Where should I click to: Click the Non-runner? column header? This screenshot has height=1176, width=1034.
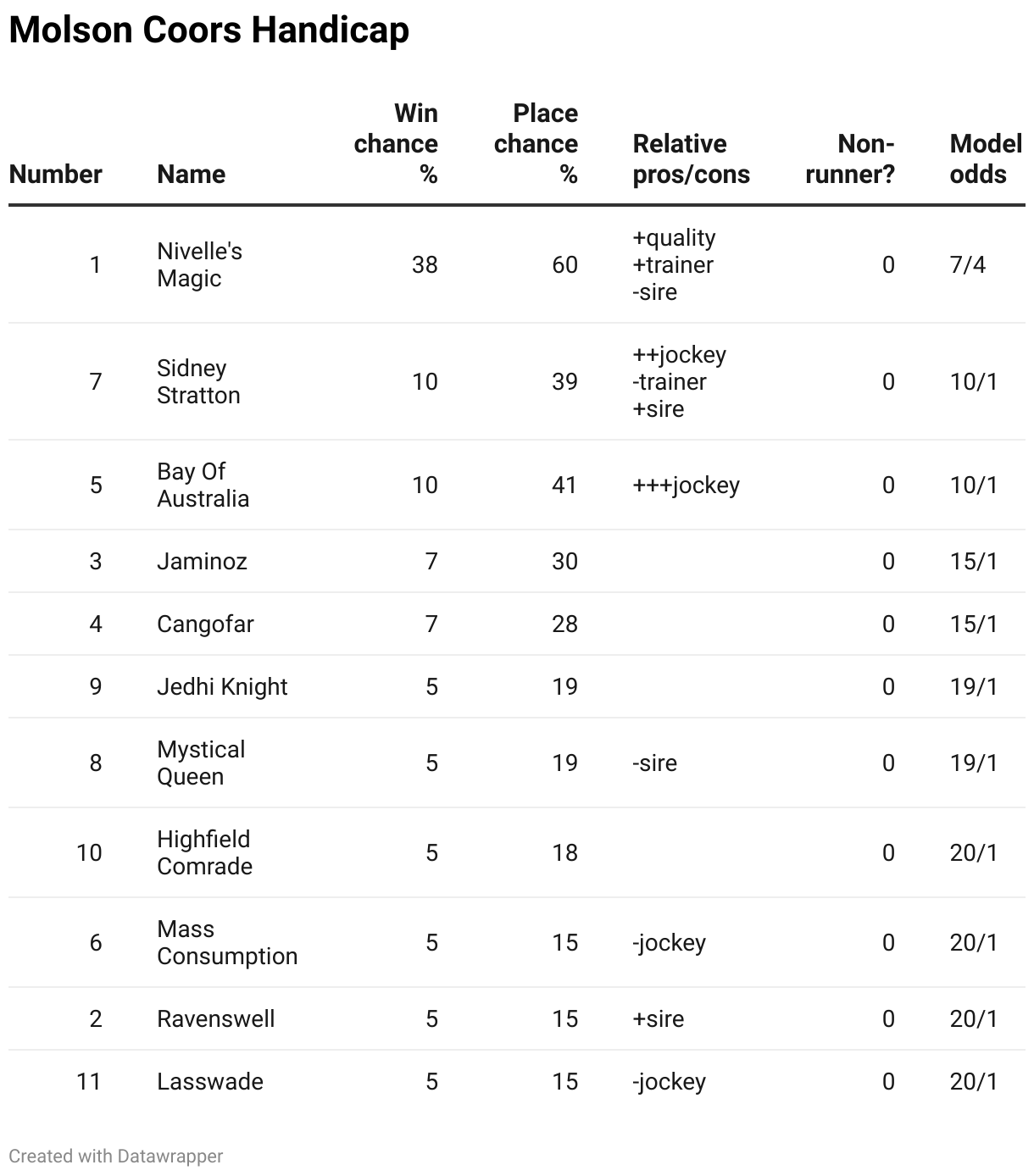(x=850, y=159)
